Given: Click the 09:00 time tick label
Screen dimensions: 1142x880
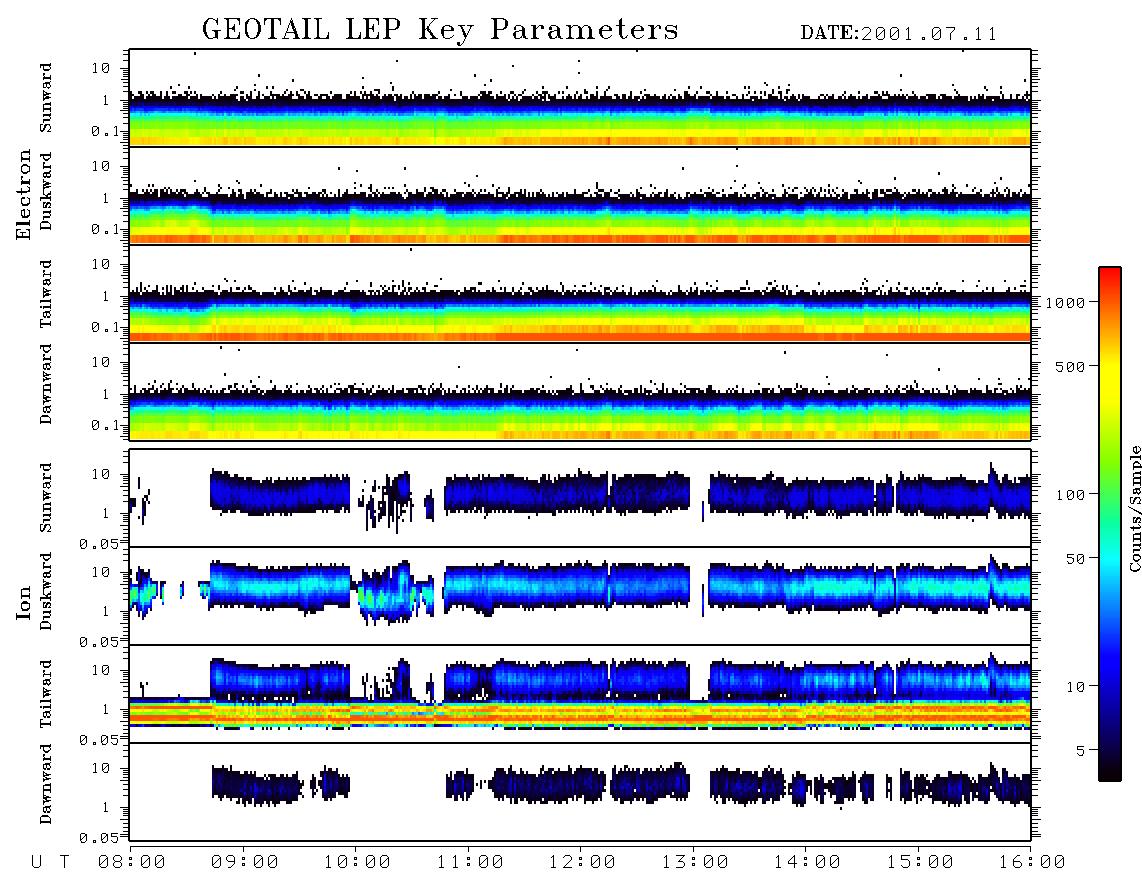Looking at the screenshot, I should (x=244, y=863).
